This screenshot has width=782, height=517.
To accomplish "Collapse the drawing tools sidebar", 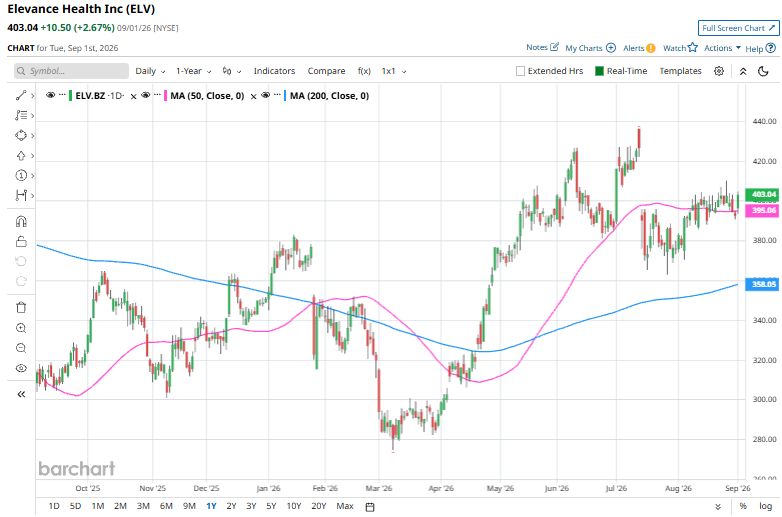I will point(21,394).
